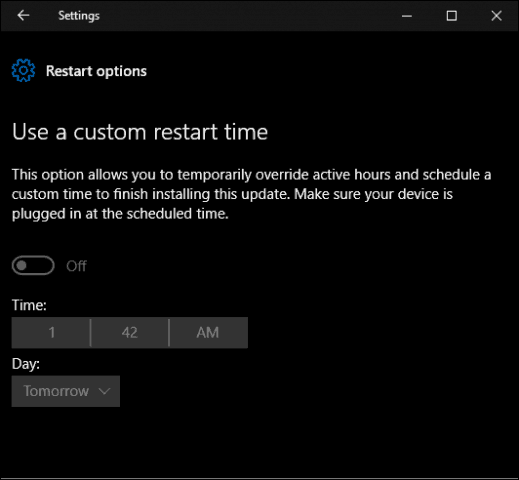Select the minutes field showing 42
This screenshot has height=480, width=519.
point(130,333)
